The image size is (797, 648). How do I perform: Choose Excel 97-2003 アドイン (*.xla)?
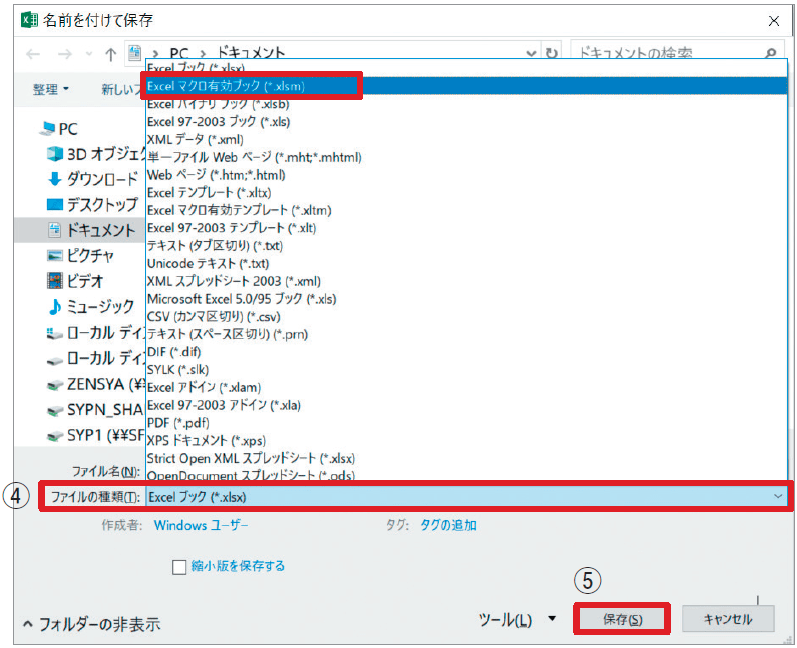[x=466, y=406]
